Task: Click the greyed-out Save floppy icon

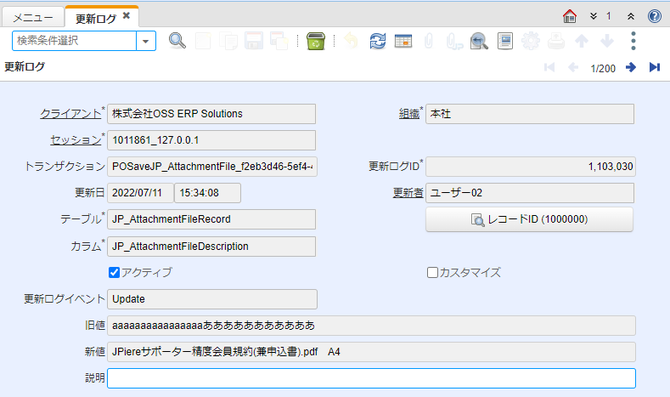Action: click(x=254, y=41)
